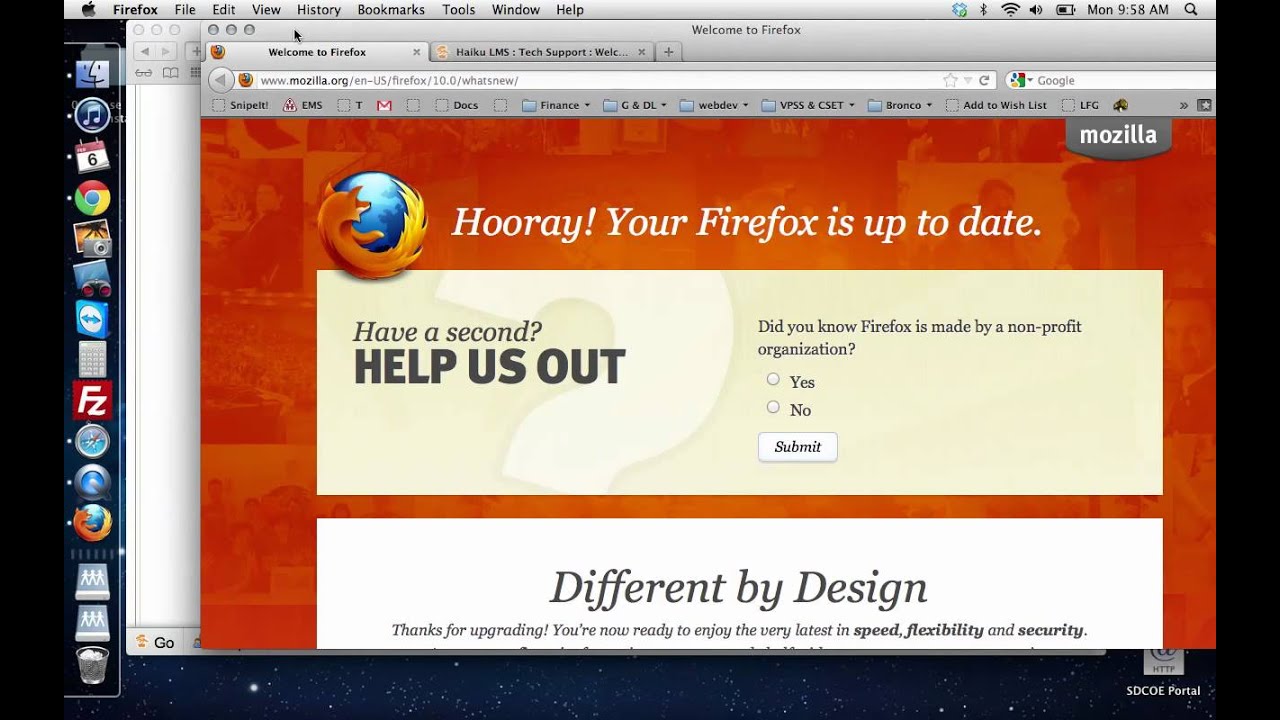Open the Apple menu
The height and width of the screenshot is (720, 1280).
coord(88,9)
